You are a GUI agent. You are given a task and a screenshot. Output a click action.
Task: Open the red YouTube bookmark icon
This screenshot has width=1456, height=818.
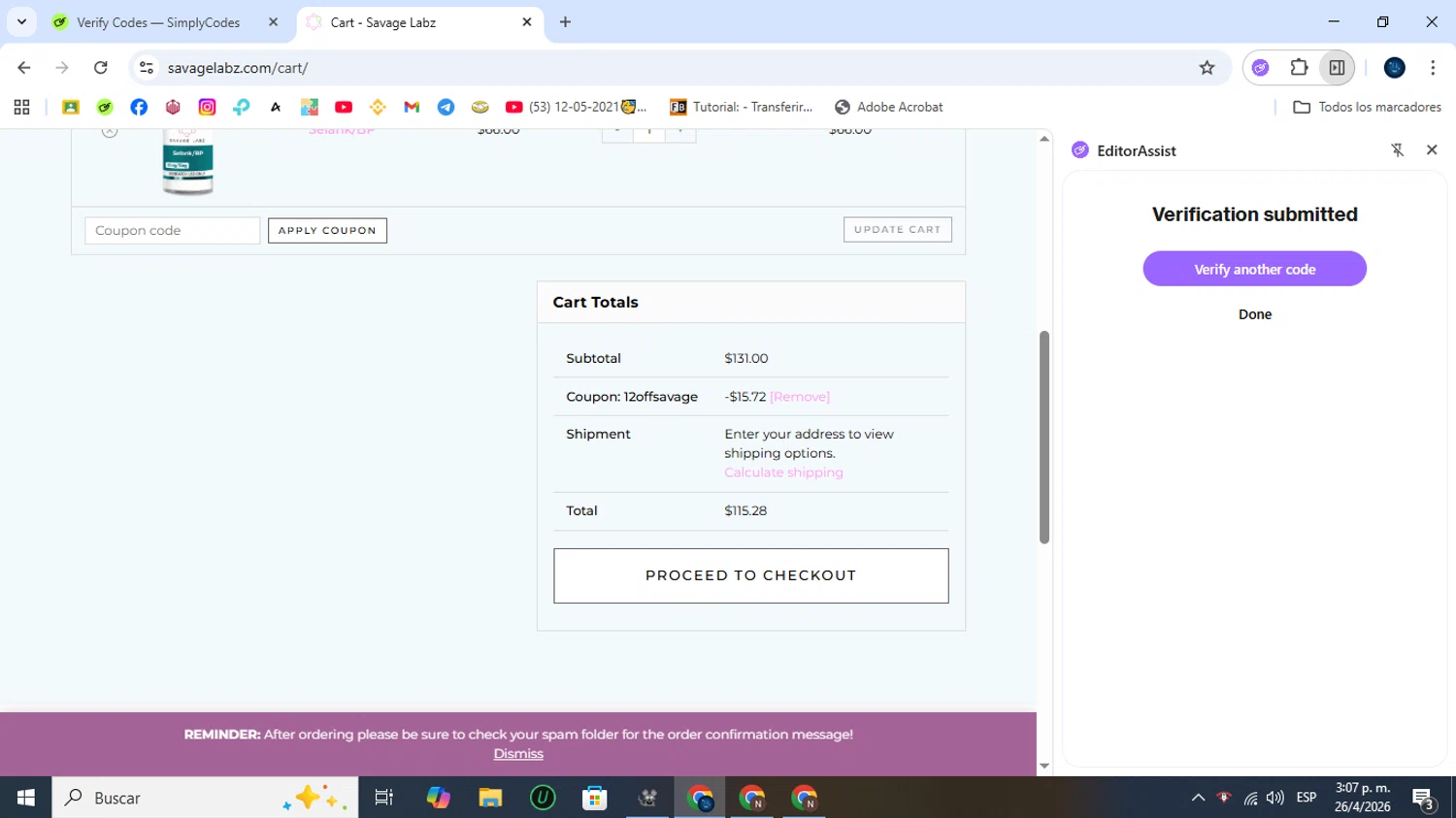pos(344,107)
